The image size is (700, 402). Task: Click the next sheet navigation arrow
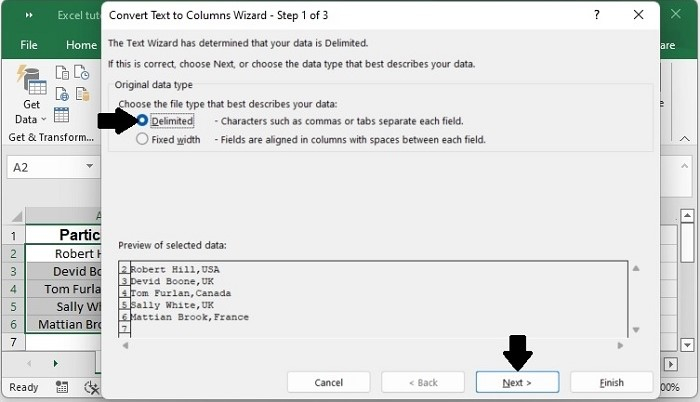tap(55, 363)
